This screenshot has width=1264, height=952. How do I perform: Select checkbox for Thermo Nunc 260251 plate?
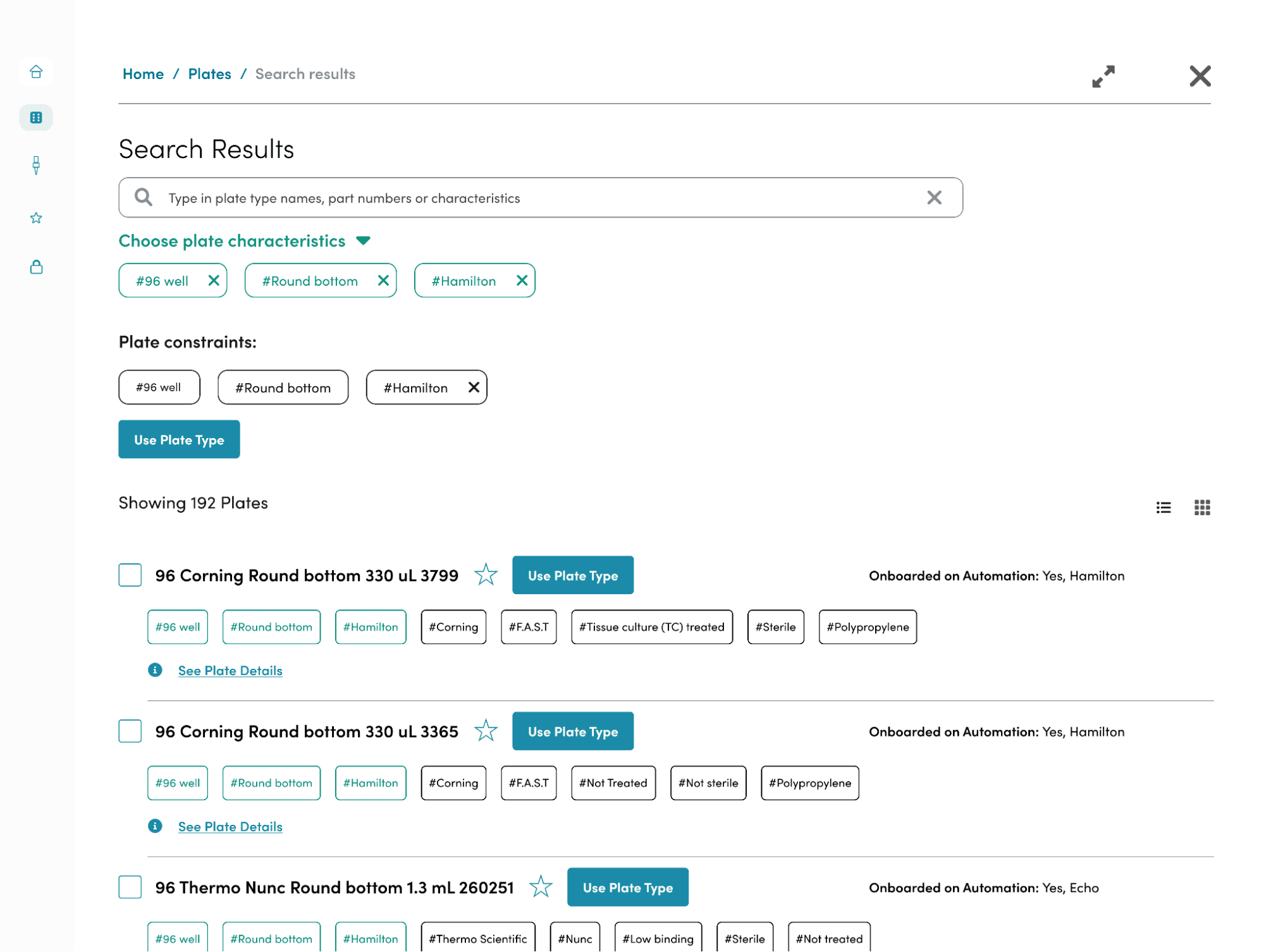[x=130, y=888]
